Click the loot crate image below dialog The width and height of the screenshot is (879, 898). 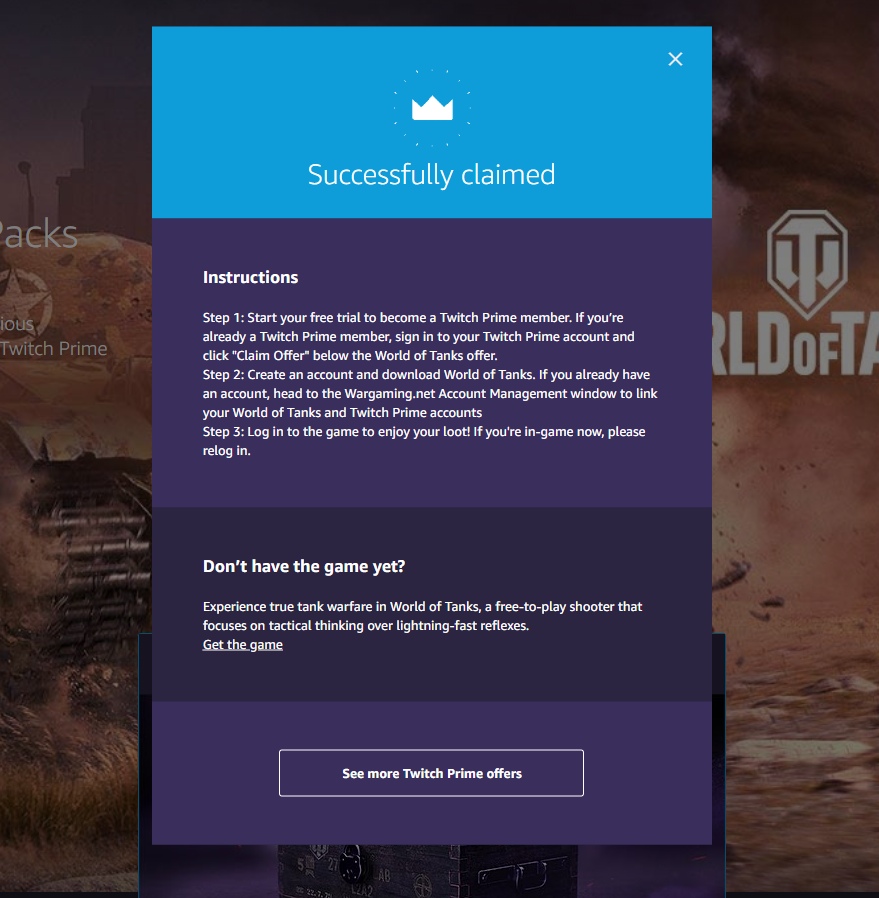pyautogui.click(x=427, y=871)
